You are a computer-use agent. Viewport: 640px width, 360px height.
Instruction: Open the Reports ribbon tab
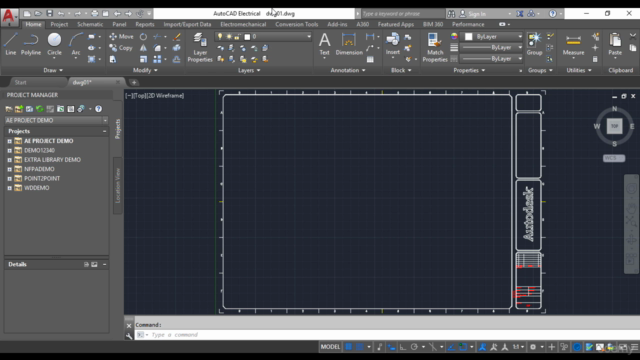[x=145, y=24]
